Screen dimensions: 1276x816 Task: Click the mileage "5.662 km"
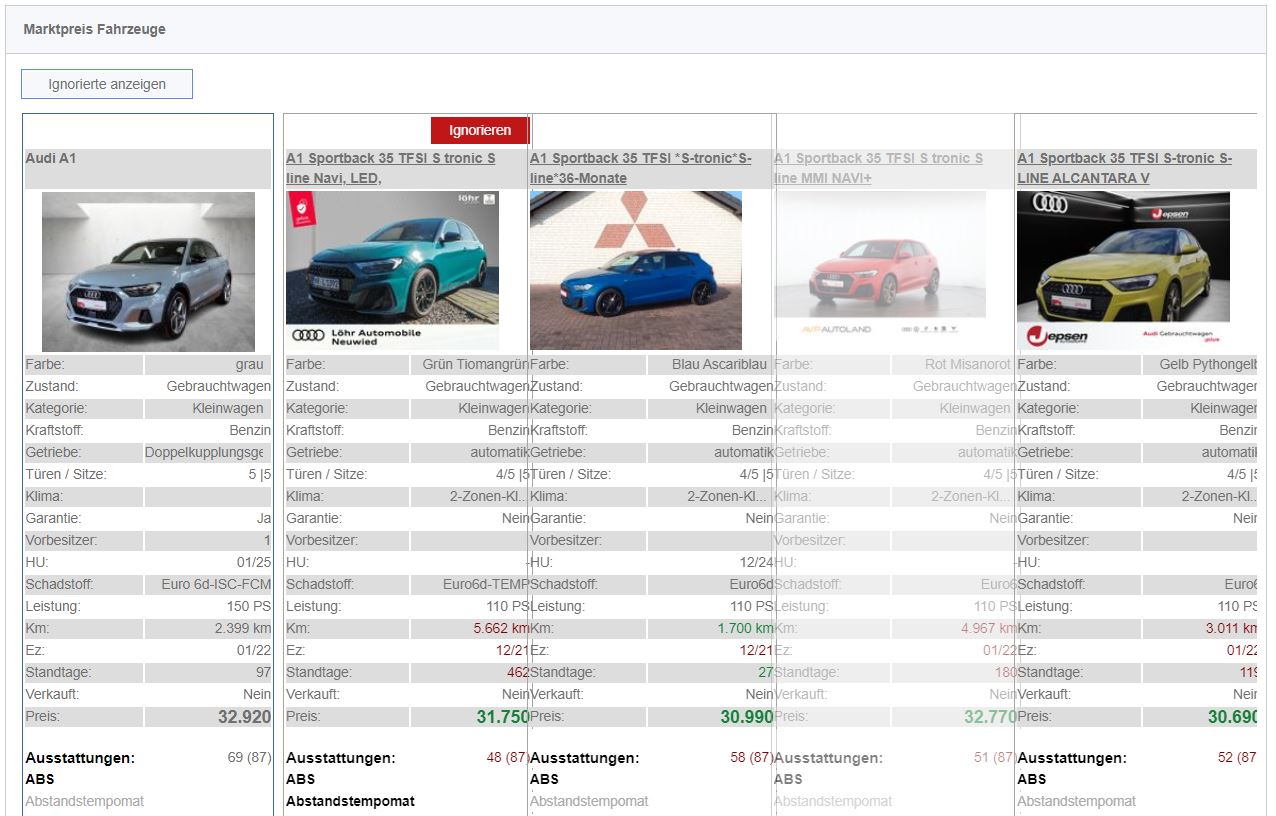point(502,629)
